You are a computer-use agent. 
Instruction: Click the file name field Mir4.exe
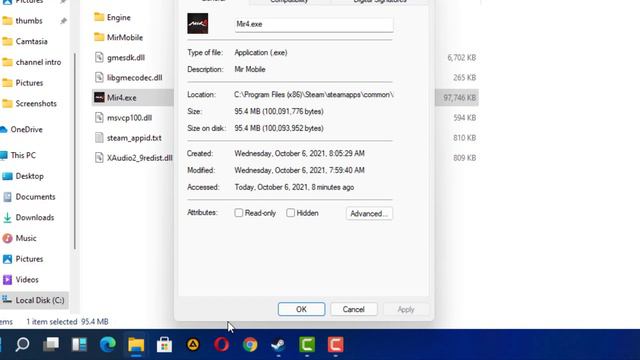click(314, 24)
